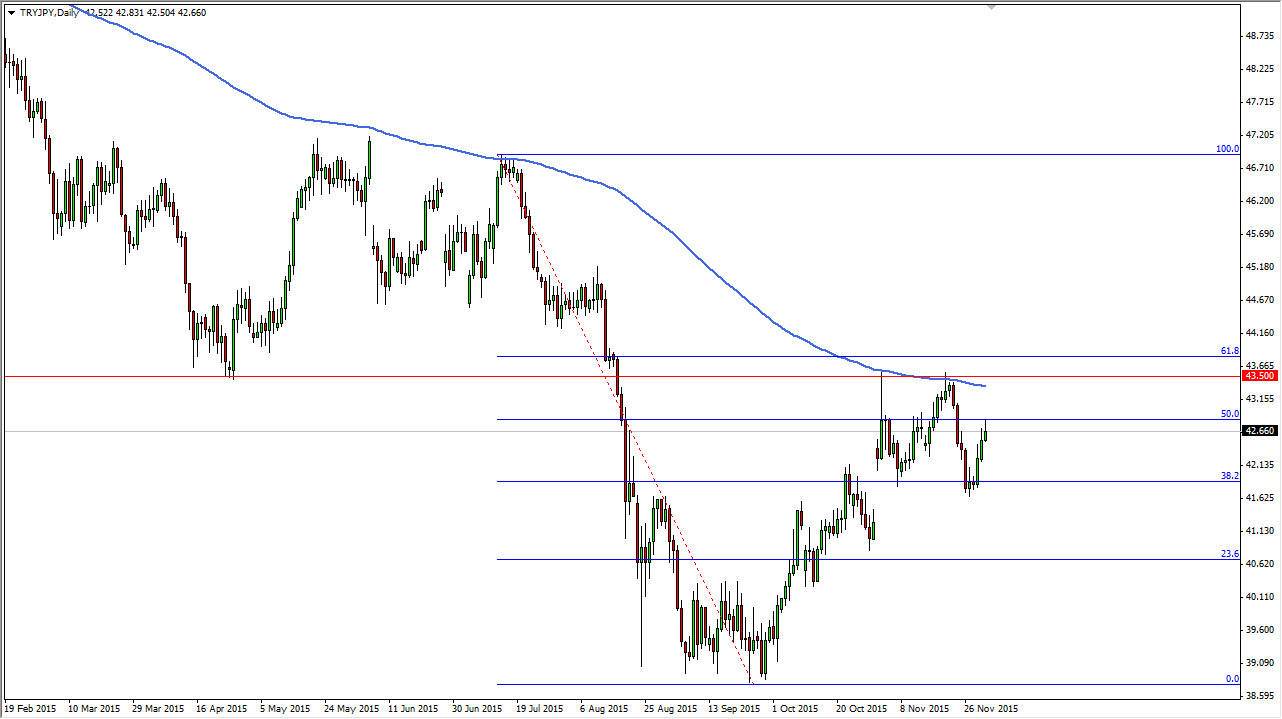Click the black 42.660 current price label
1282x719 pixels.
1259,431
